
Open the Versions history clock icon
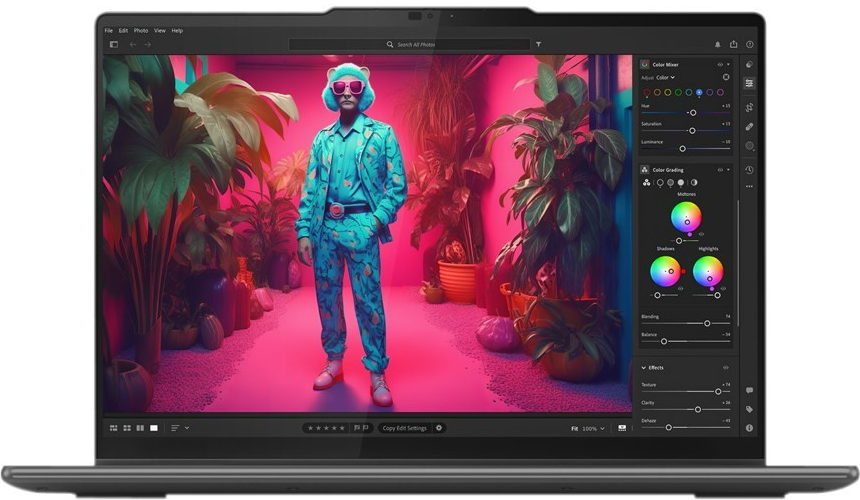749,170
